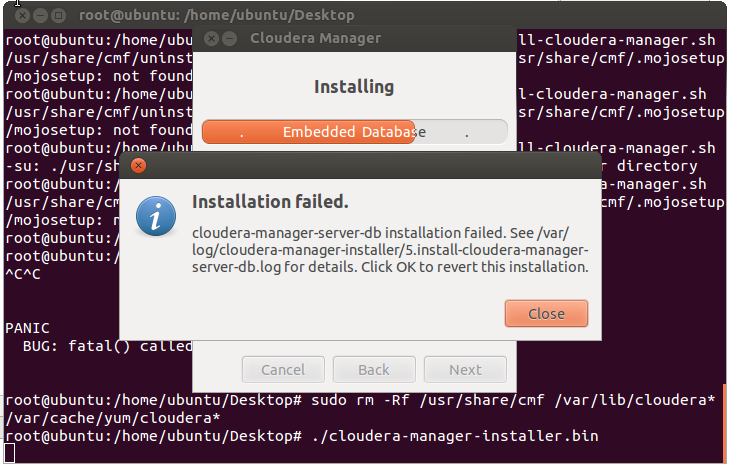
Task: Click the Installing heading text
Action: [354, 87]
